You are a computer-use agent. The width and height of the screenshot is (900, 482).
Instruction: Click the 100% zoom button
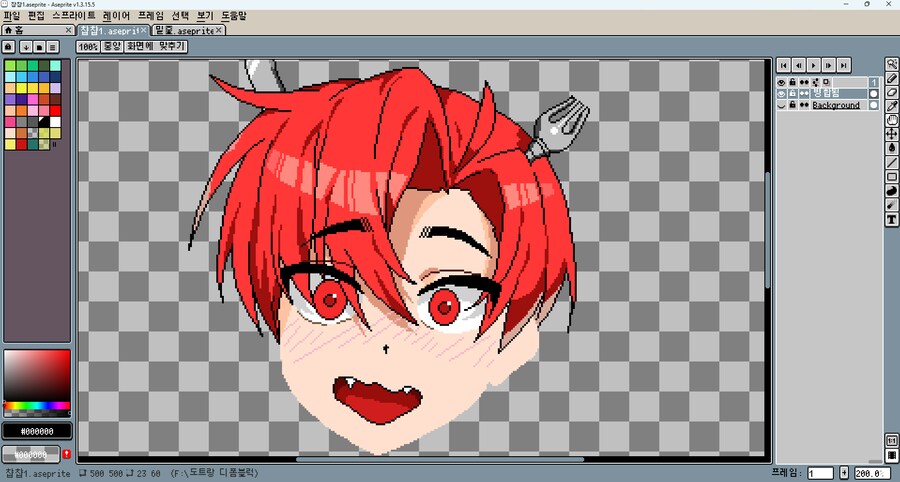(x=88, y=47)
